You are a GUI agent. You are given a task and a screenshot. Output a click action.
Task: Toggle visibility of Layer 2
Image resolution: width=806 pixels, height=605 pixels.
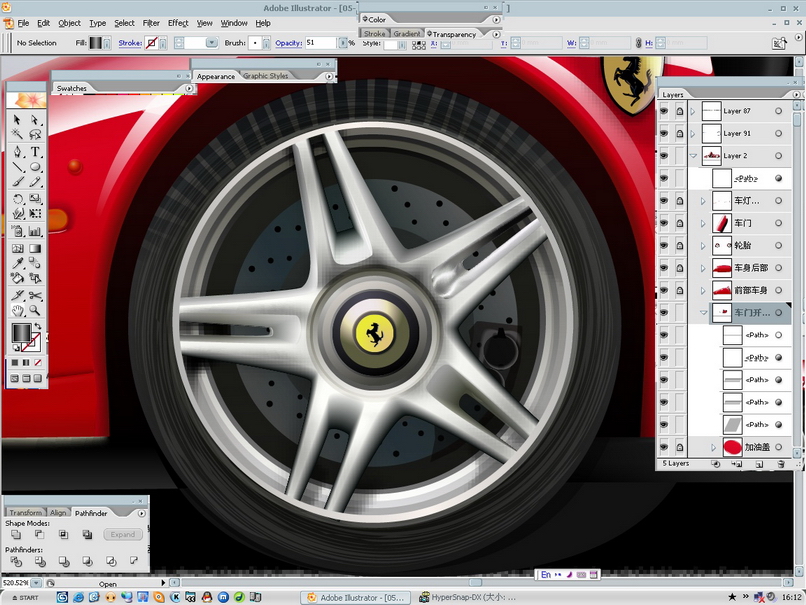pos(664,156)
